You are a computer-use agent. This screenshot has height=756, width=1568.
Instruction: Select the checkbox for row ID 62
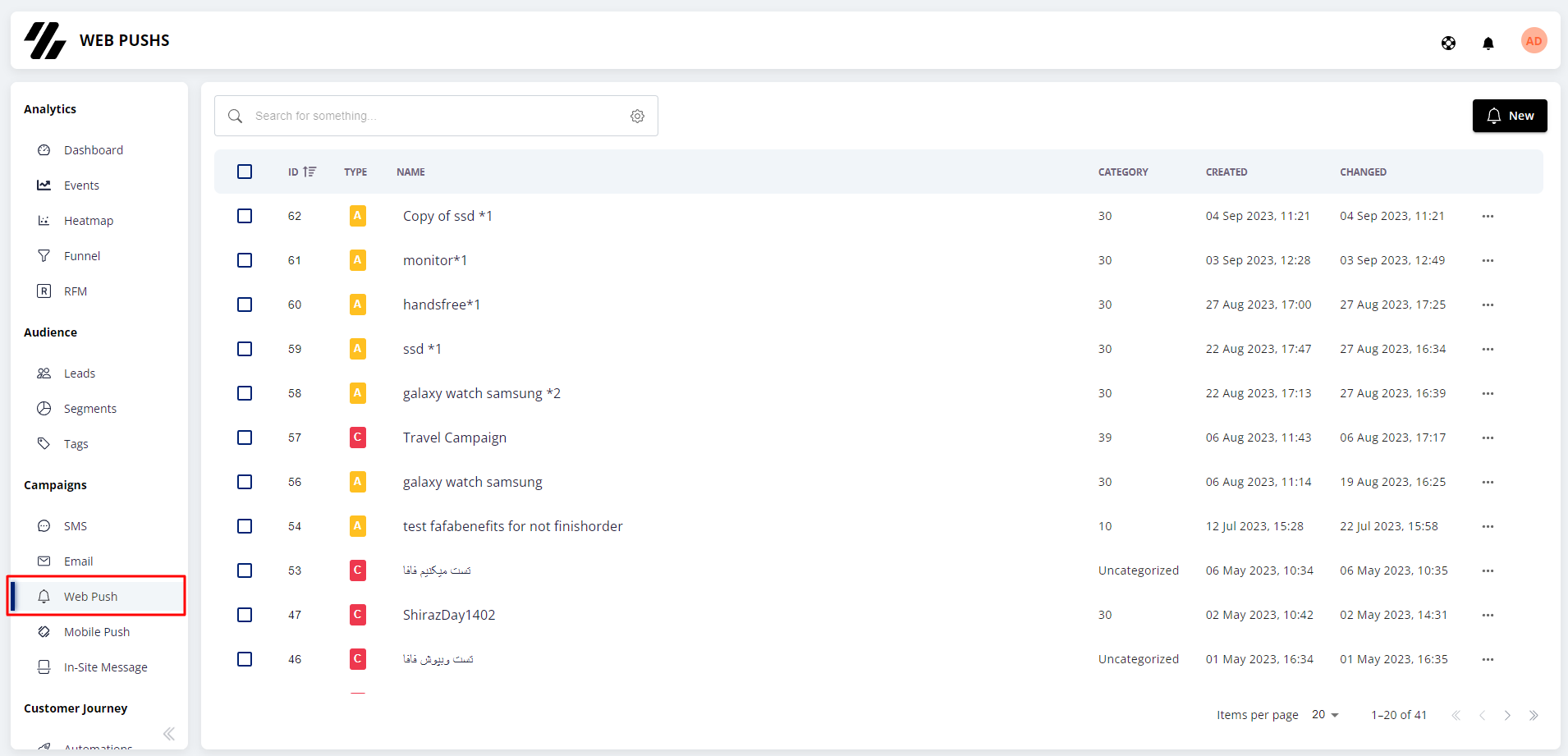(x=245, y=216)
